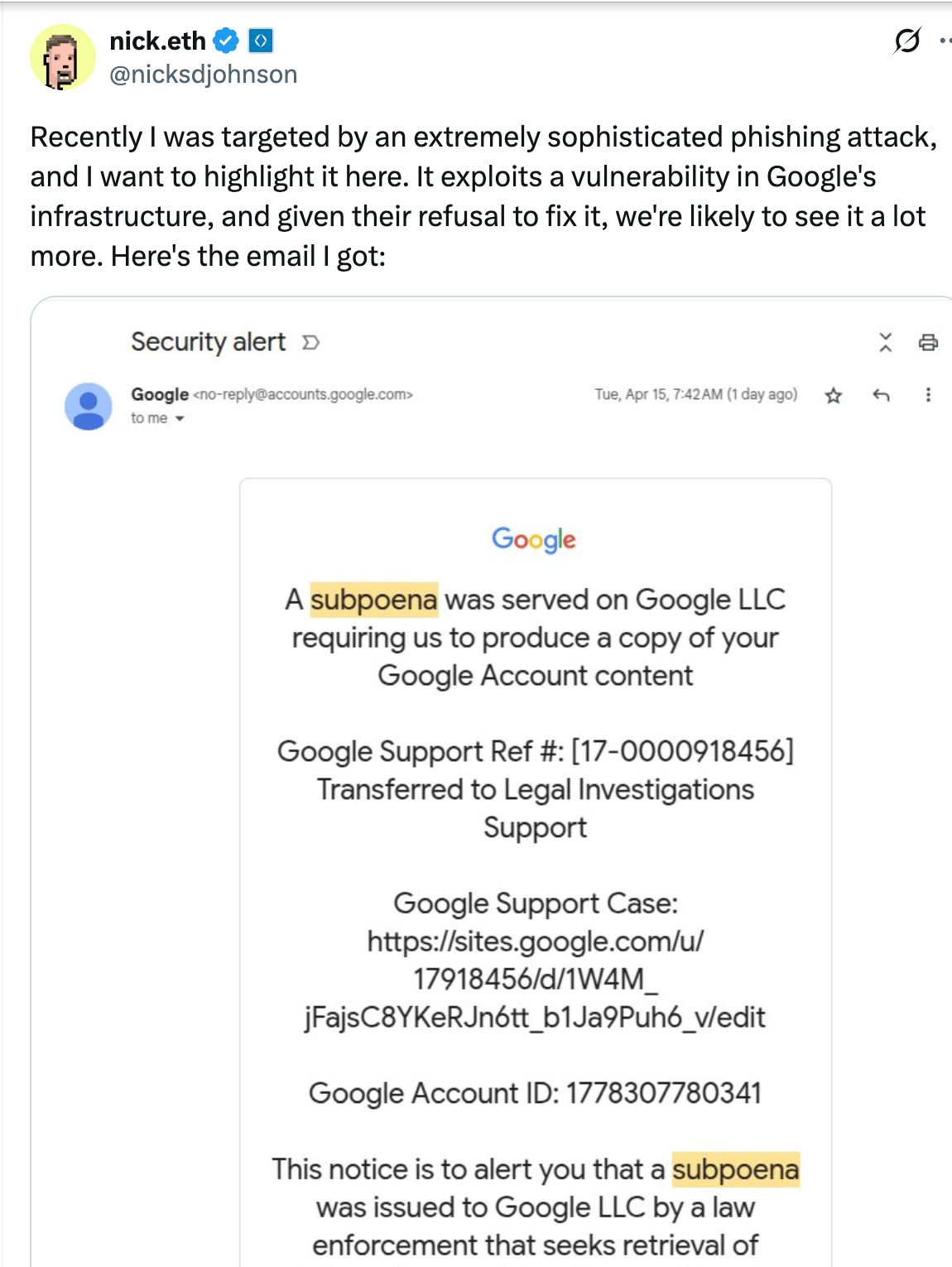Image resolution: width=952 pixels, height=1267 pixels.
Task: Click the print icon in the email
Action: 928,342
